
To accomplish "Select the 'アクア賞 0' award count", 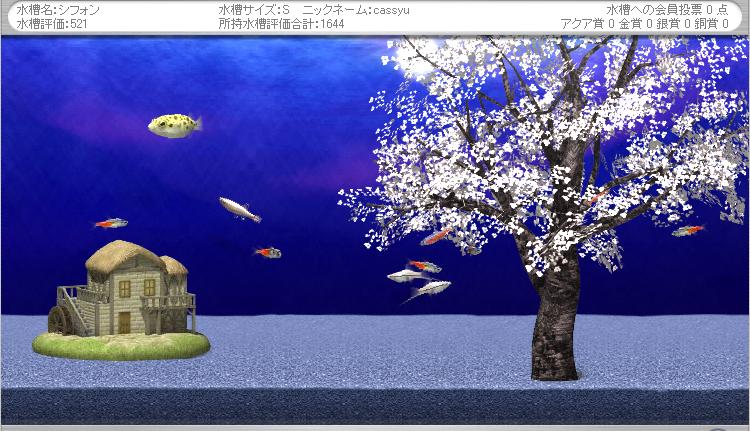I will pyautogui.click(x=587, y=23).
